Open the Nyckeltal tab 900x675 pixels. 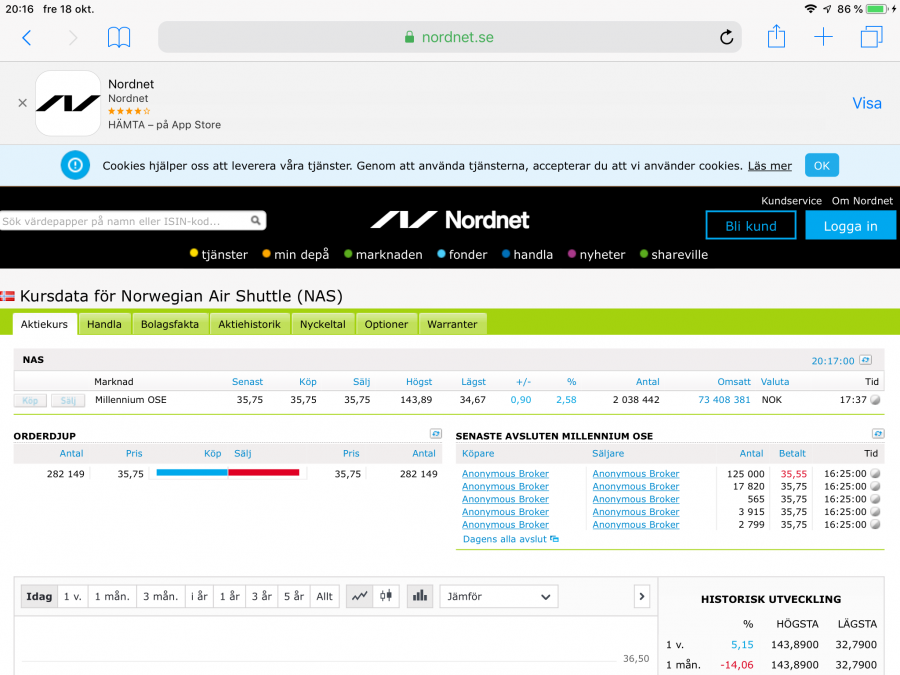322,324
